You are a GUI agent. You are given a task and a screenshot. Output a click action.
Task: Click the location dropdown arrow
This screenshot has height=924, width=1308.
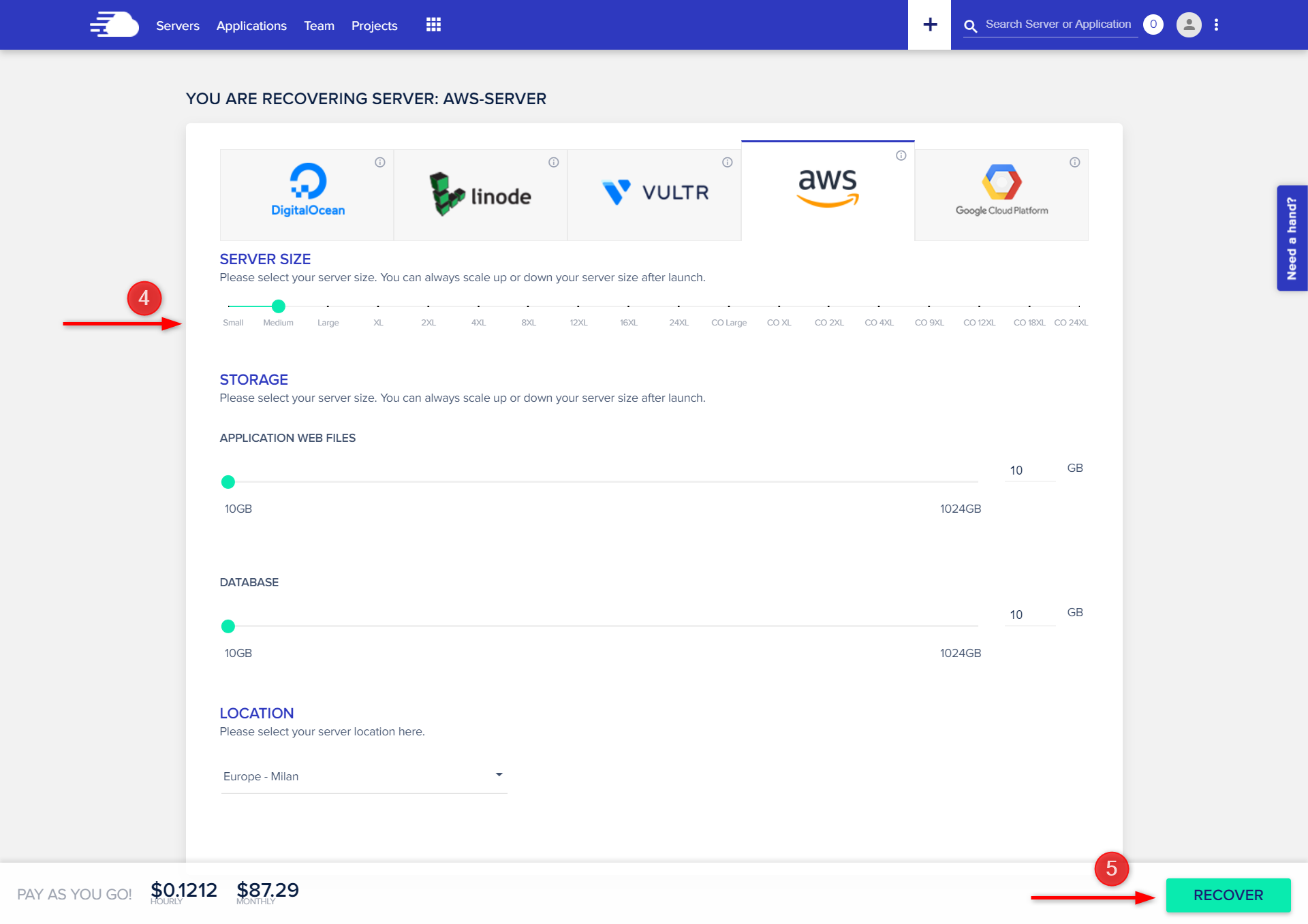[499, 775]
